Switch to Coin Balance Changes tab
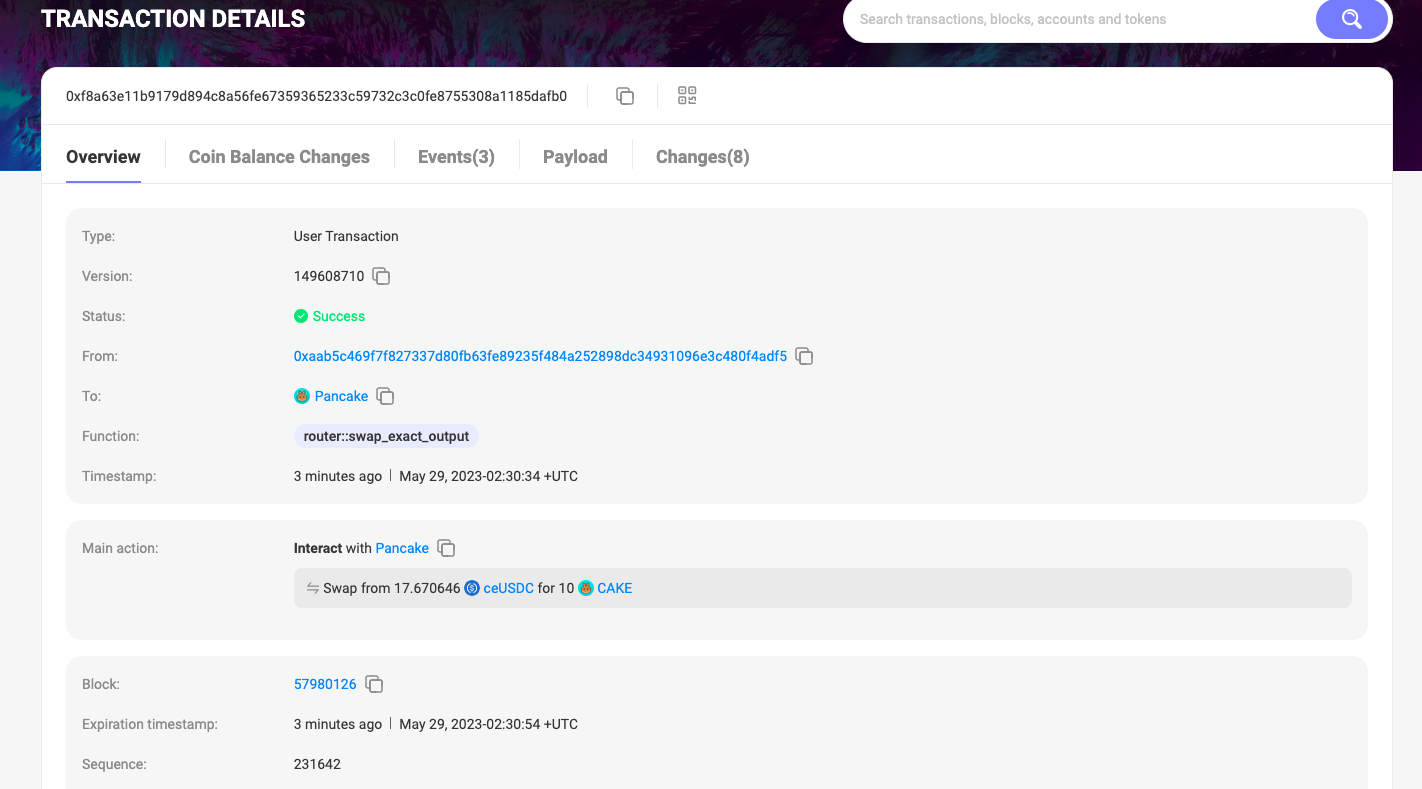The image size is (1422, 789). pyautogui.click(x=279, y=157)
